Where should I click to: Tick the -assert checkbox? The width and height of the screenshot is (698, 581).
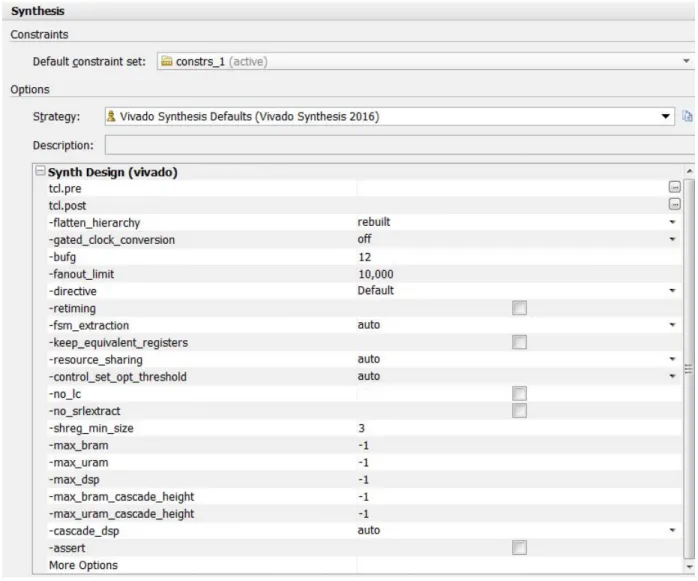click(x=519, y=547)
